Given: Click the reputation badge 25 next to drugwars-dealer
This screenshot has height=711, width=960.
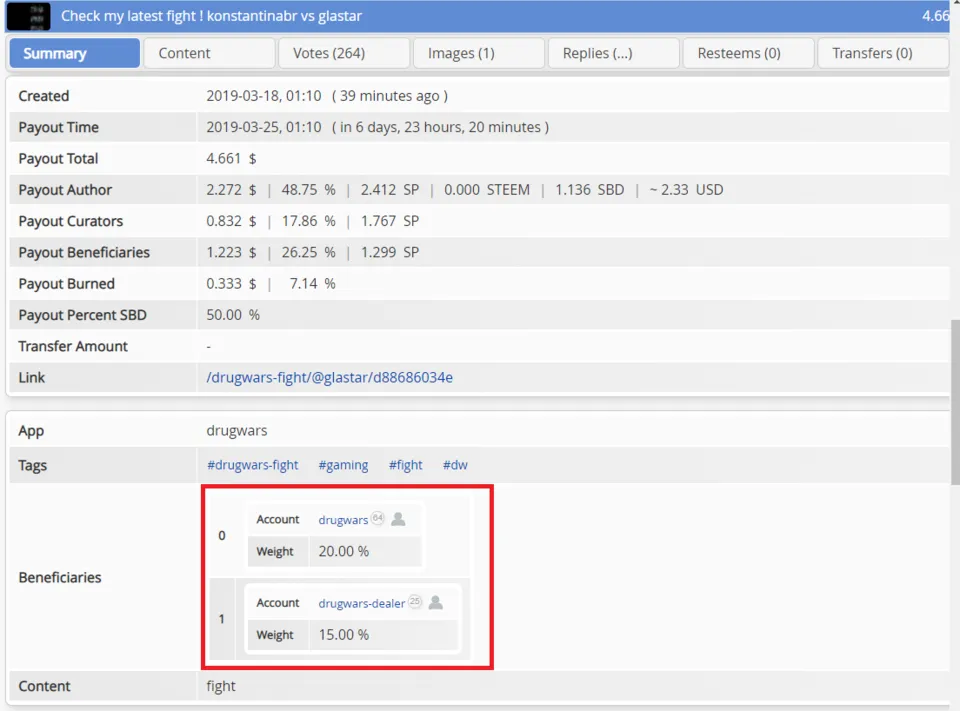Looking at the screenshot, I should point(415,601).
